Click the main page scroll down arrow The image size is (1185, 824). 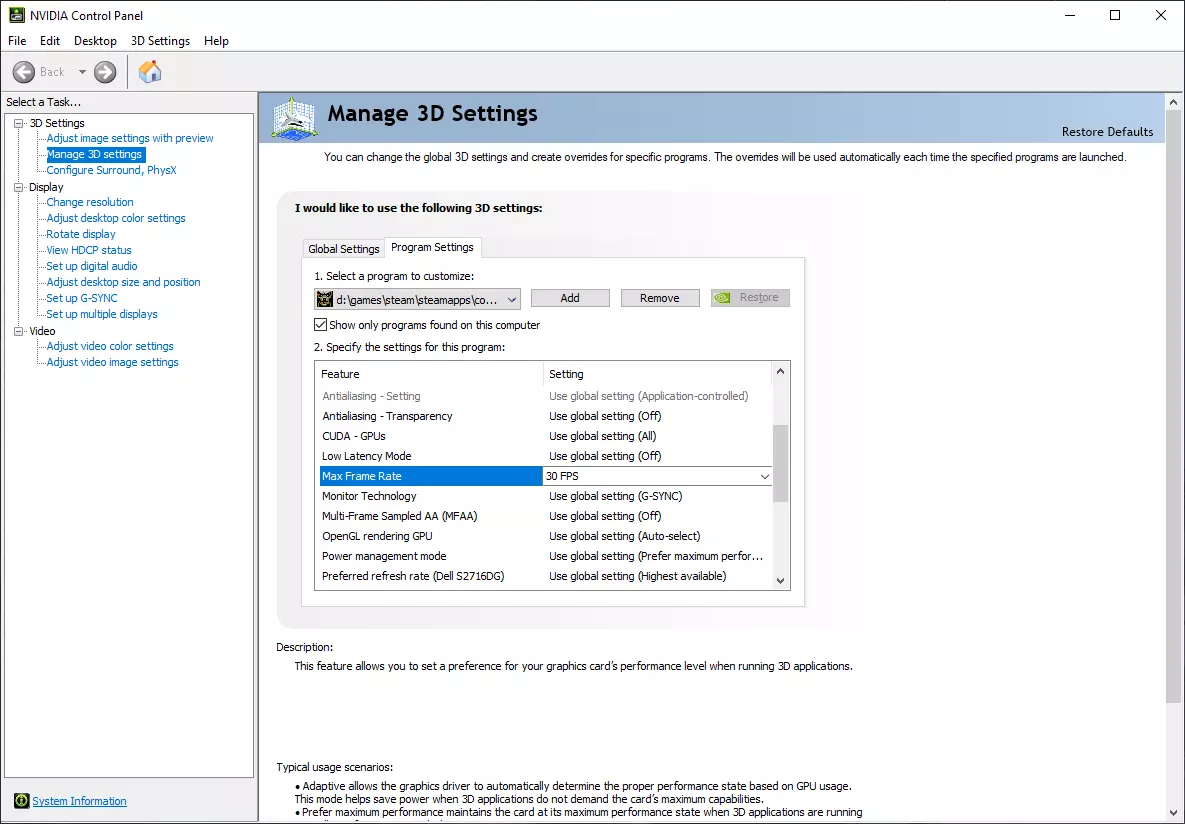coord(1173,813)
